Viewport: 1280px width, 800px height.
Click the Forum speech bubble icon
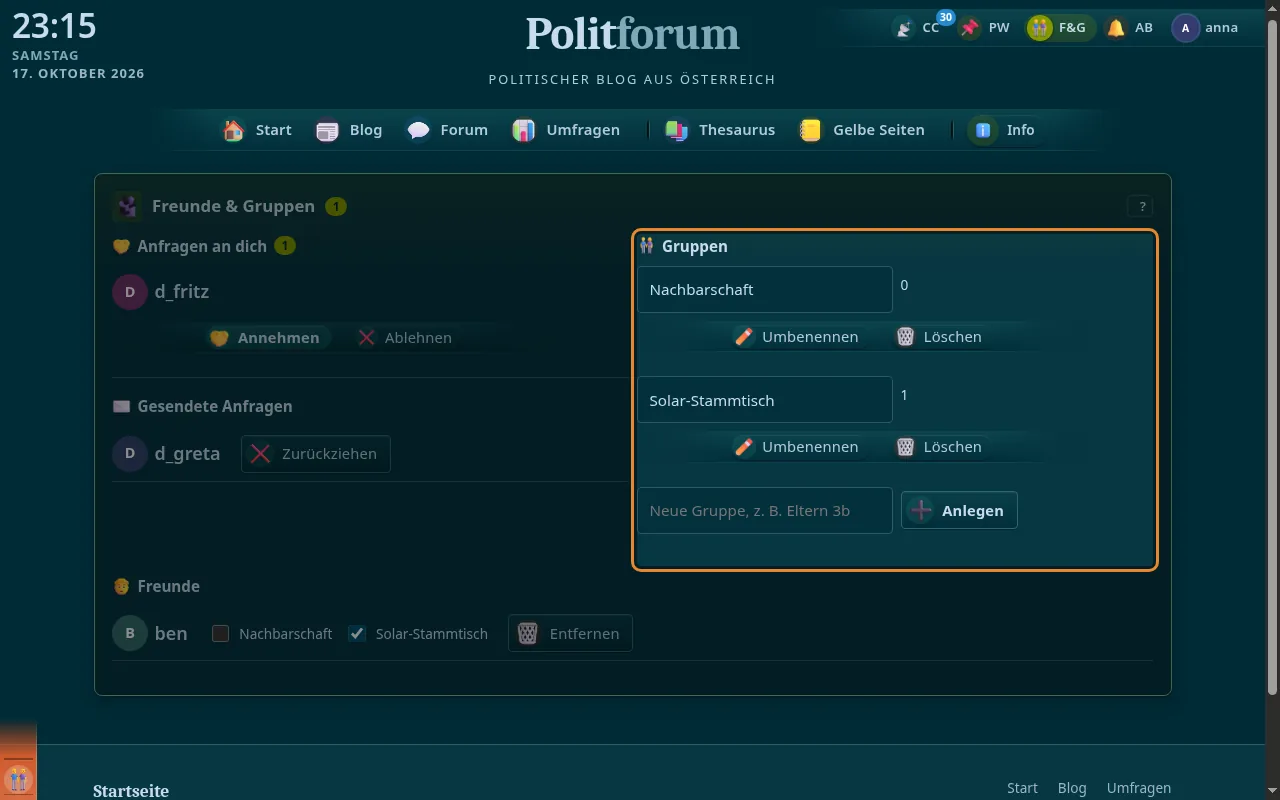coord(418,130)
